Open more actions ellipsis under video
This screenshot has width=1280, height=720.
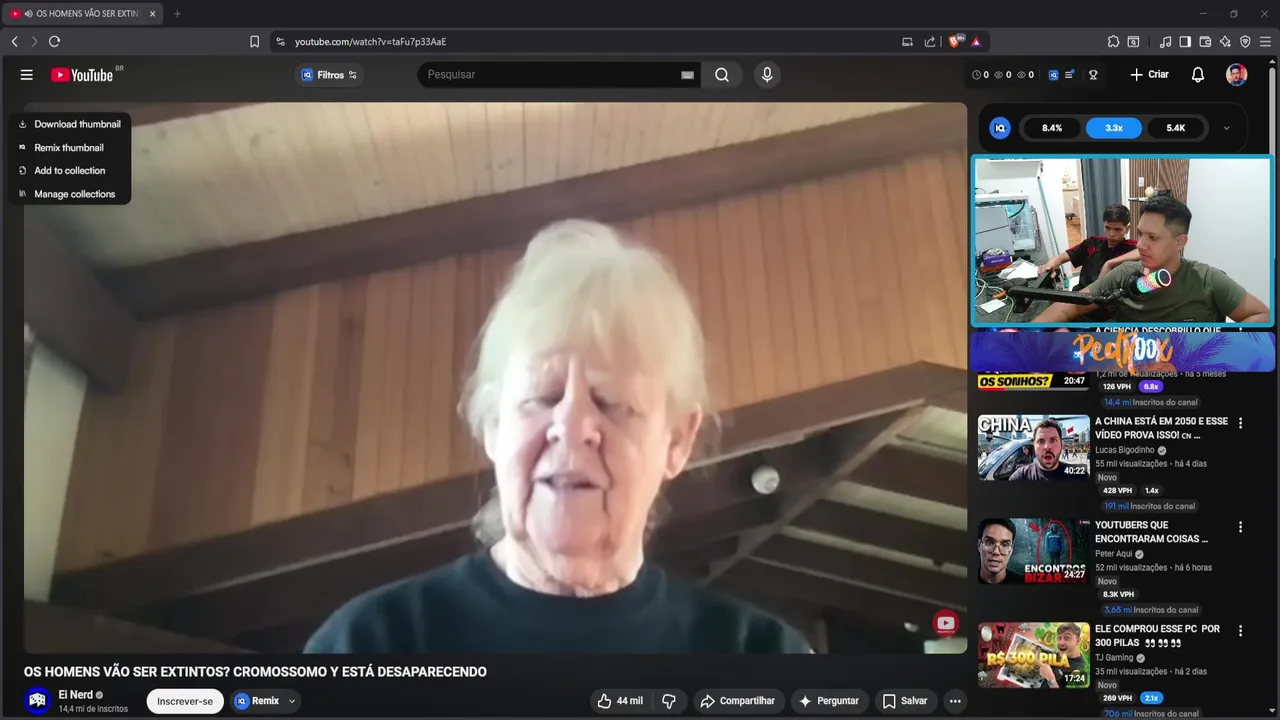coord(955,701)
